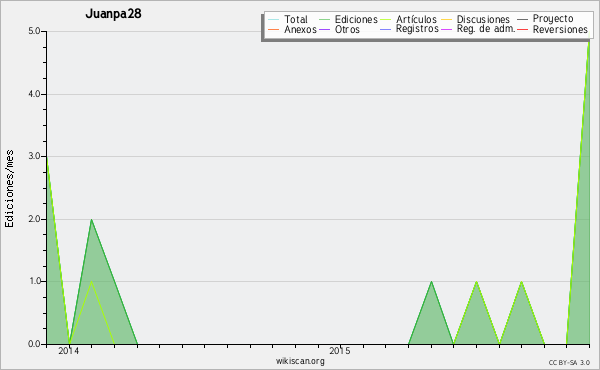This screenshot has height=370, width=600.
Task: Click the 2015 x-axis label
Action: tap(340, 351)
